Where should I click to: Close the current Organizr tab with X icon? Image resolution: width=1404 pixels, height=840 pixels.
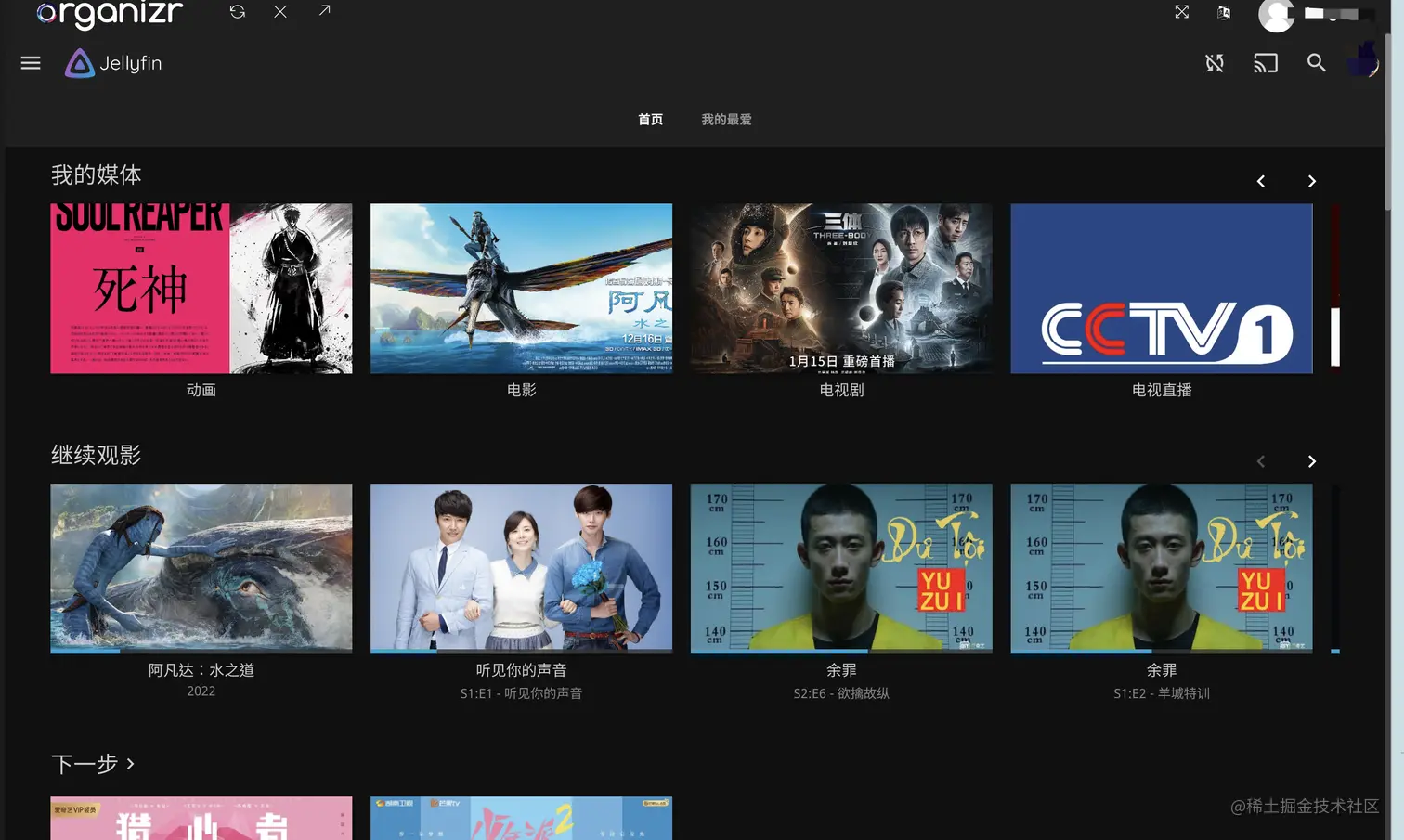pos(280,11)
